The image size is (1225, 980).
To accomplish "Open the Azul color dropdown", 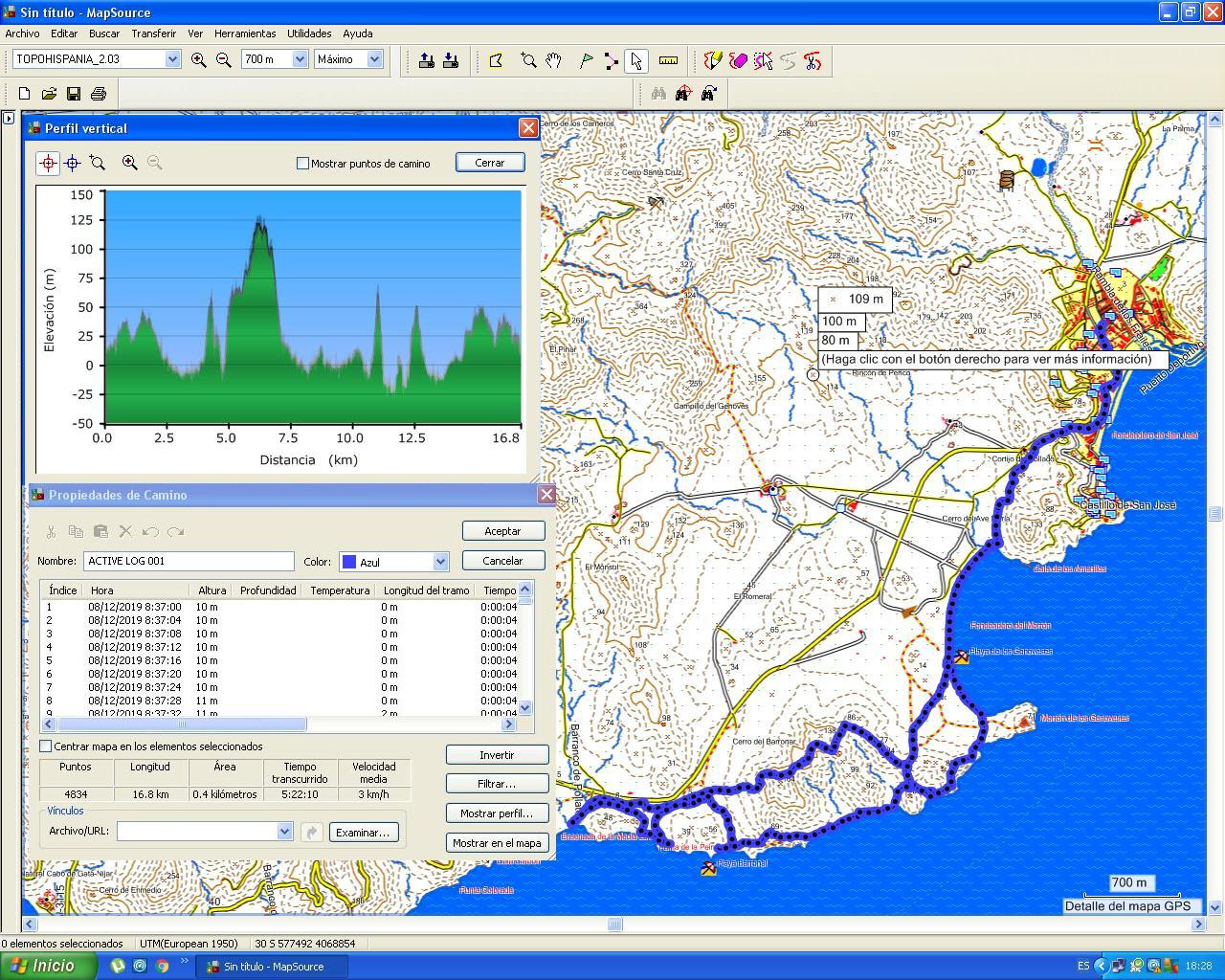I will pyautogui.click(x=440, y=562).
